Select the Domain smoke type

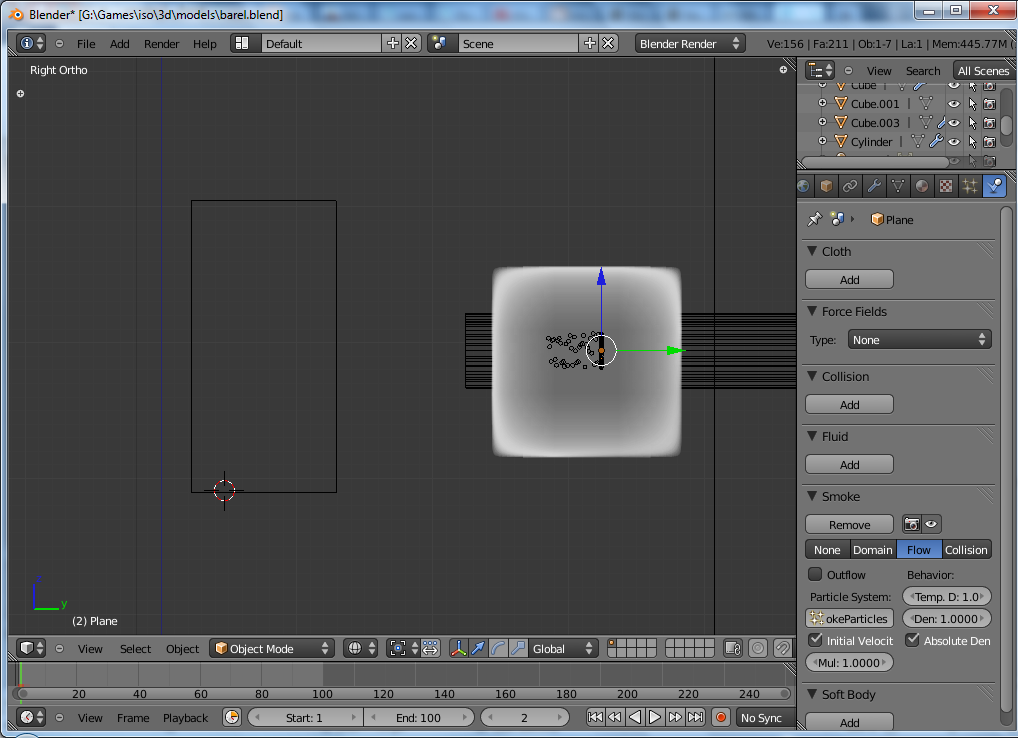tap(873, 549)
